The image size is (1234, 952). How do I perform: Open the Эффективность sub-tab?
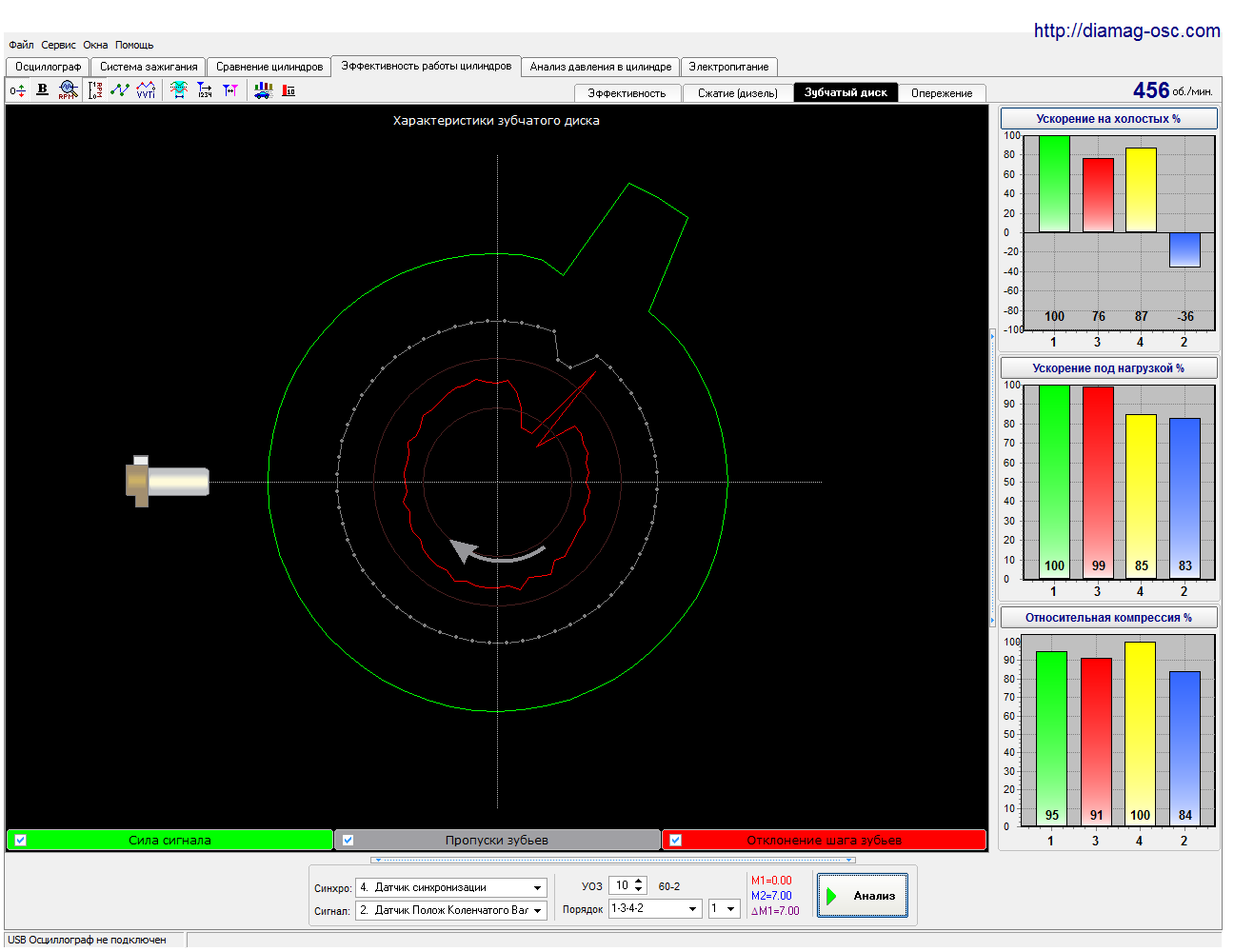(627, 93)
